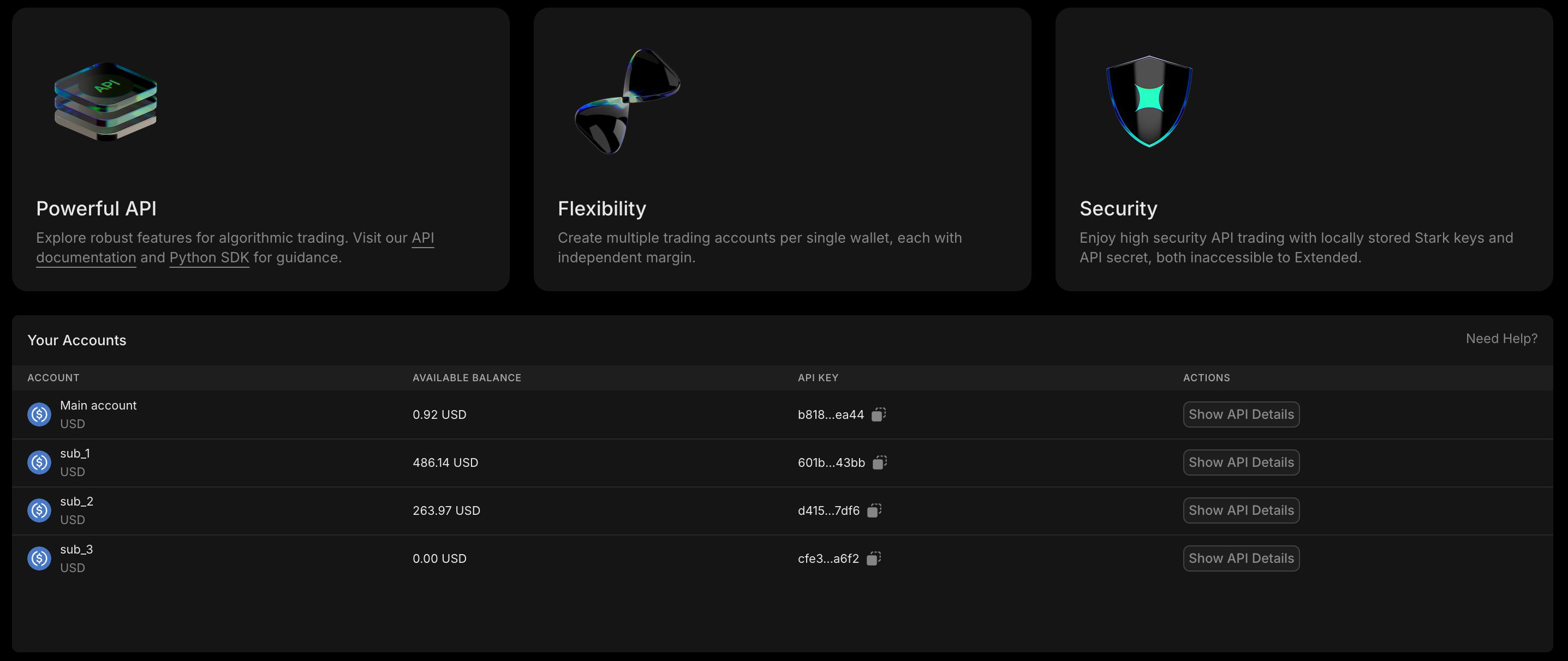Open the API documentation link
1568x661 pixels.
click(x=86, y=258)
